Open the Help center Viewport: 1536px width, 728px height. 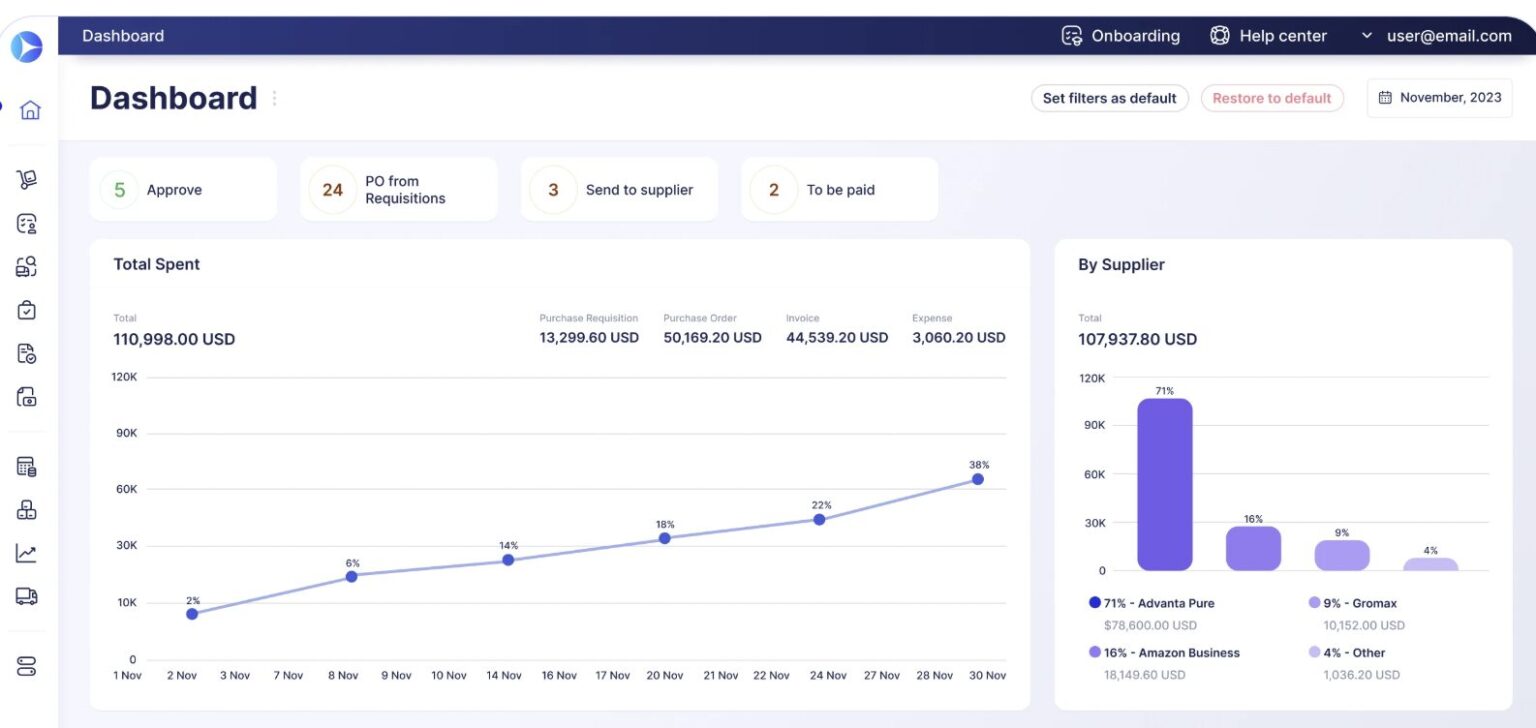pyautogui.click(x=1268, y=35)
